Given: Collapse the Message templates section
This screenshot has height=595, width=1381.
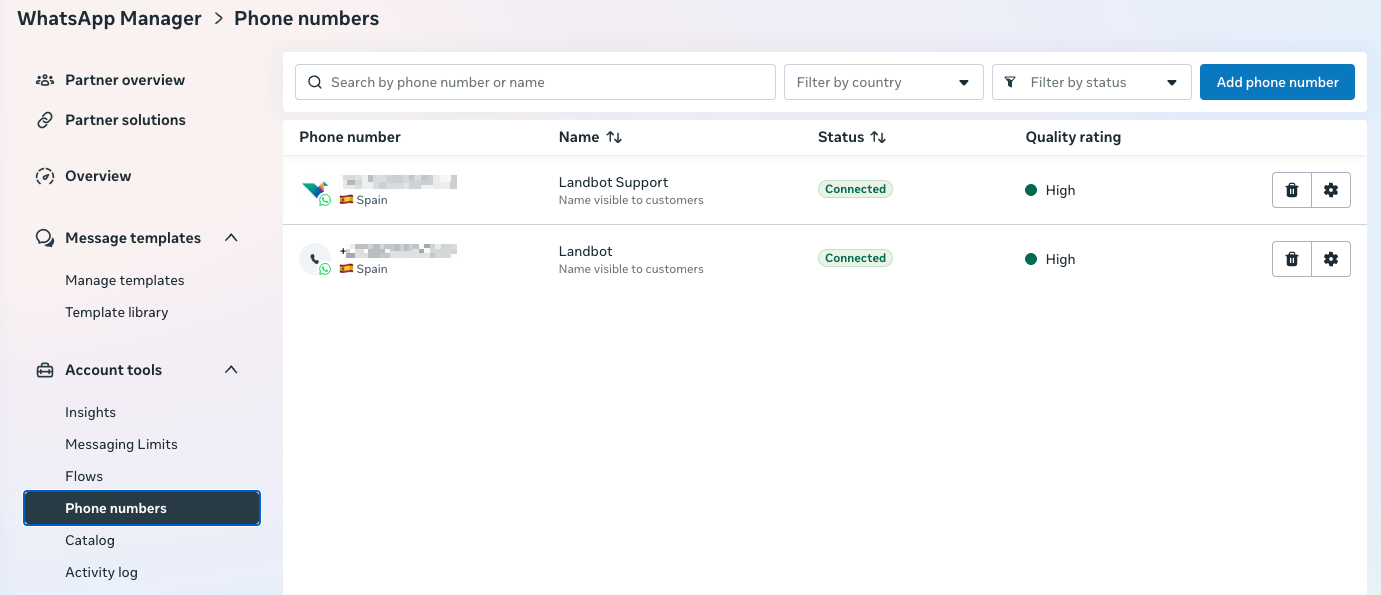Looking at the screenshot, I should point(231,238).
